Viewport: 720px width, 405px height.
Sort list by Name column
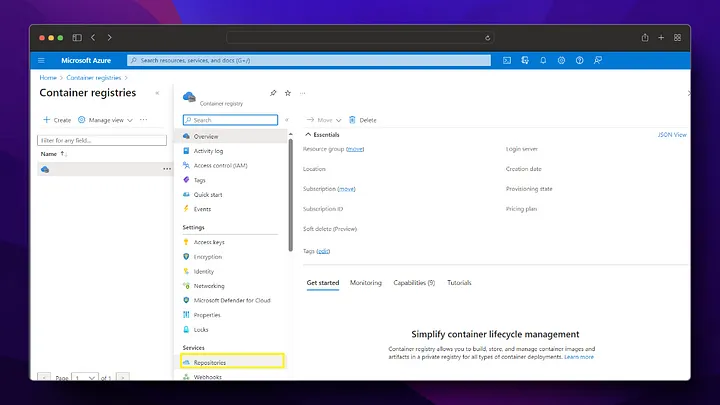point(54,154)
